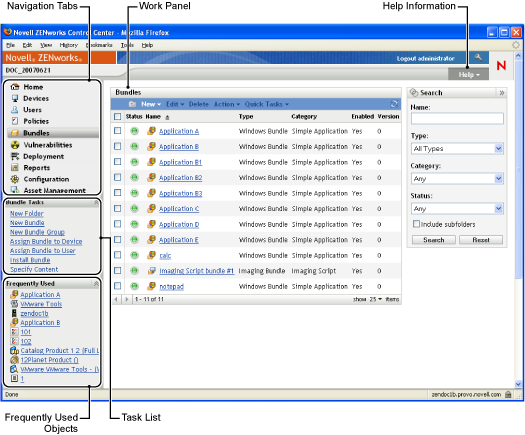The width and height of the screenshot is (525, 435).
Task: Click the Deployment icon in navigation
Action: pos(15,156)
